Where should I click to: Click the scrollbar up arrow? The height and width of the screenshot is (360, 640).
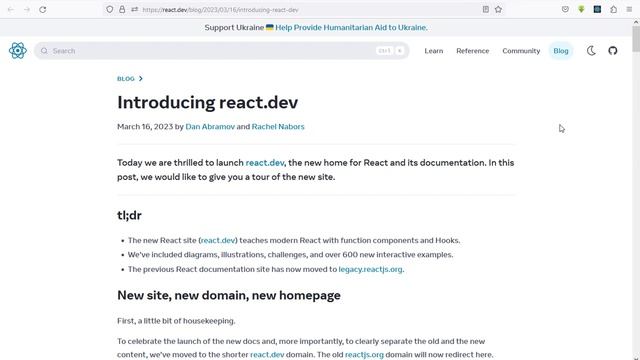636,22
